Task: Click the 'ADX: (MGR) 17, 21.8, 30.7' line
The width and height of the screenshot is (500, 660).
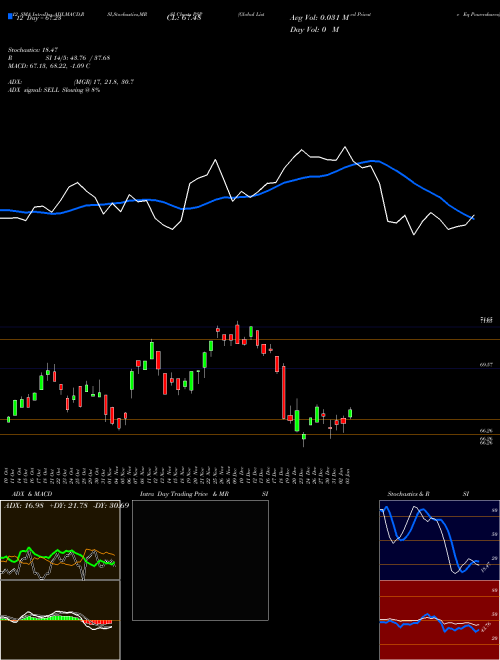Action: pyautogui.click(x=71, y=82)
